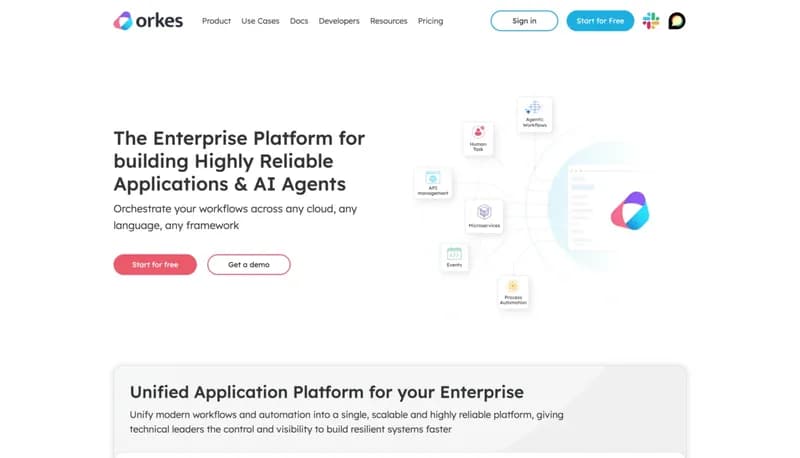800x458 pixels.
Task: Open the Use Cases menu
Action: point(260,21)
